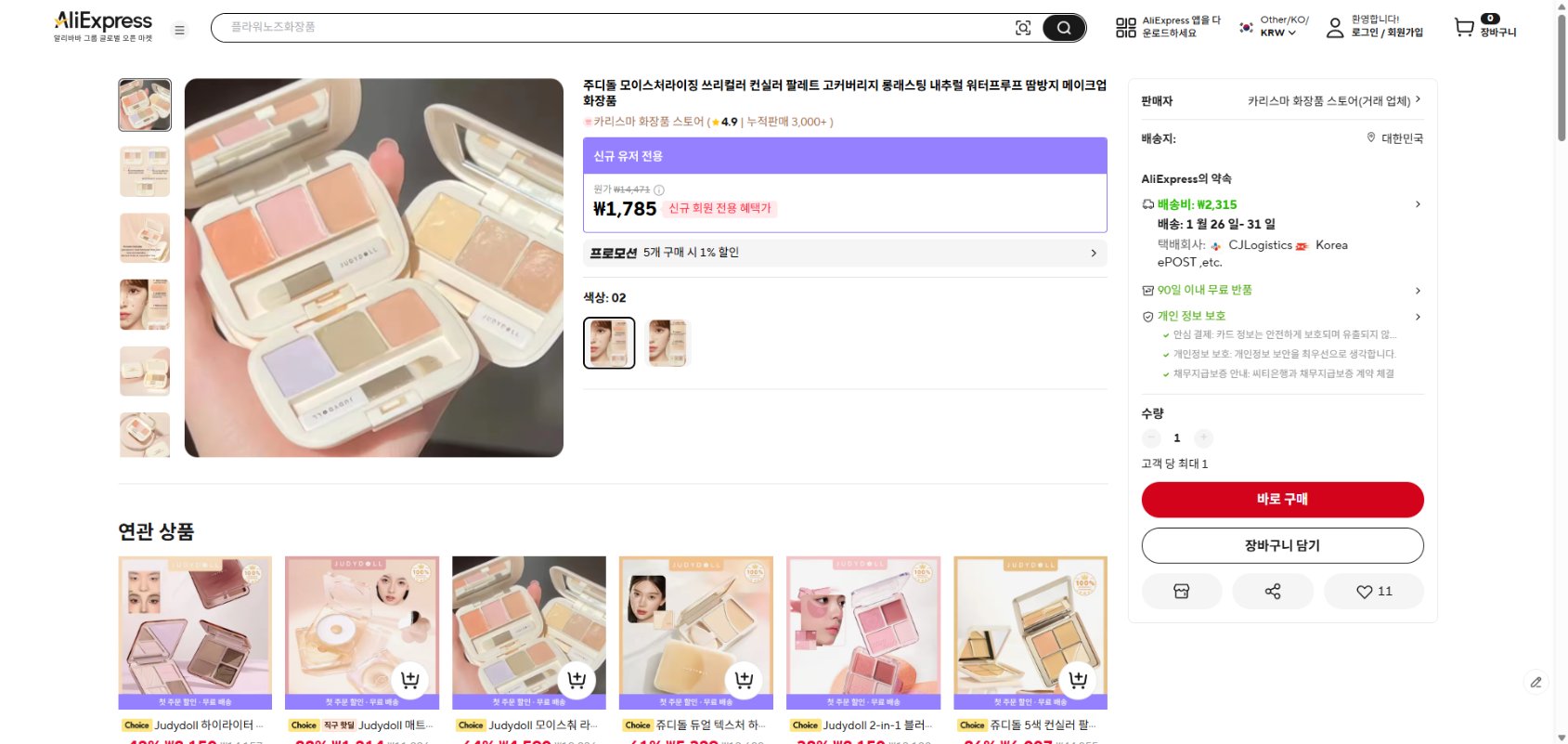
Task: Increase quantity with the plus button
Action: point(1203,437)
